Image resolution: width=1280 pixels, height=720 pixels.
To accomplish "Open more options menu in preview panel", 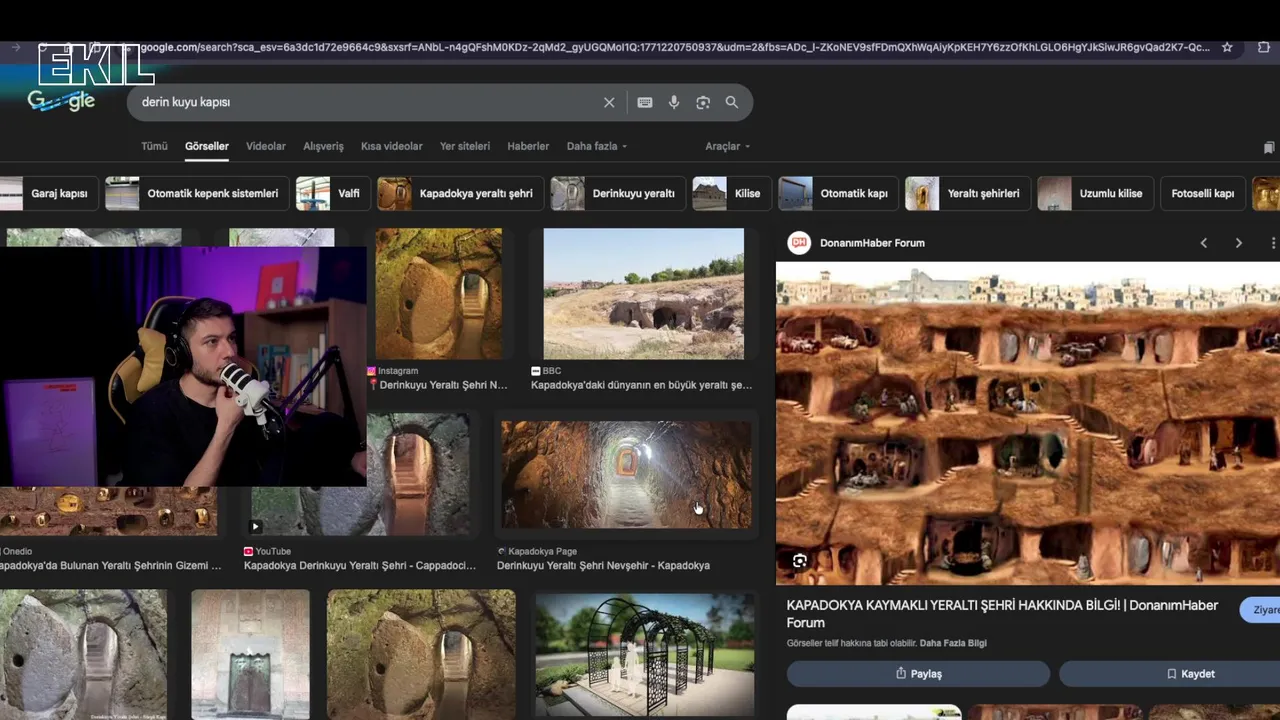I will pyautogui.click(x=1273, y=243).
